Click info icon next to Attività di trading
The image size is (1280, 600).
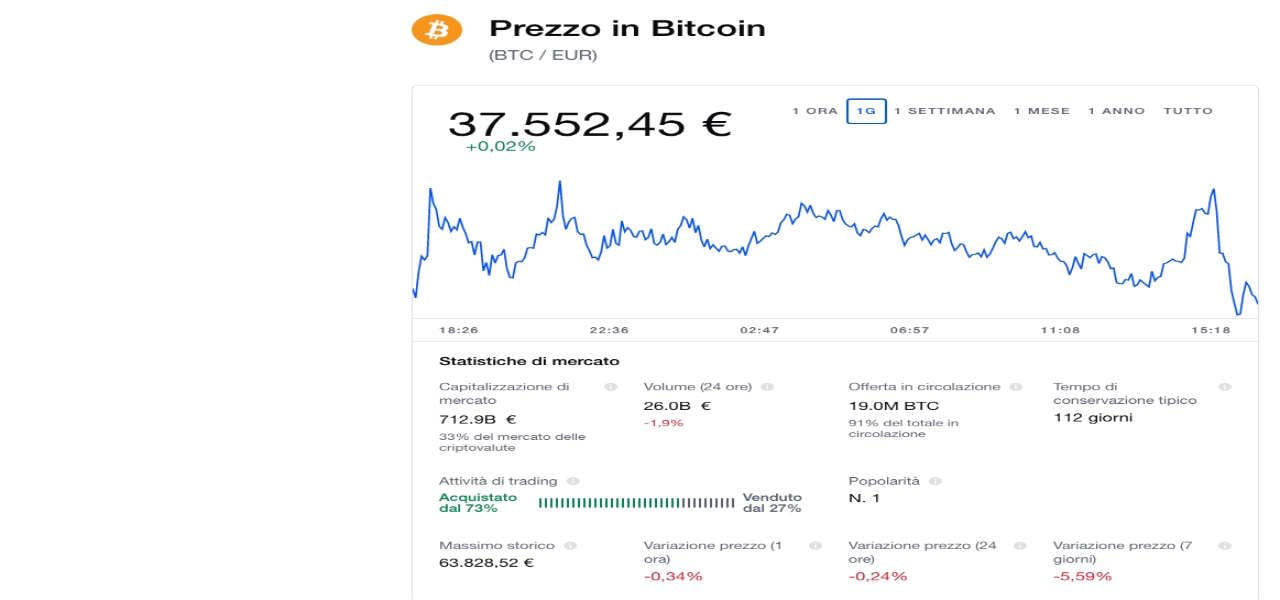(573, 482)
